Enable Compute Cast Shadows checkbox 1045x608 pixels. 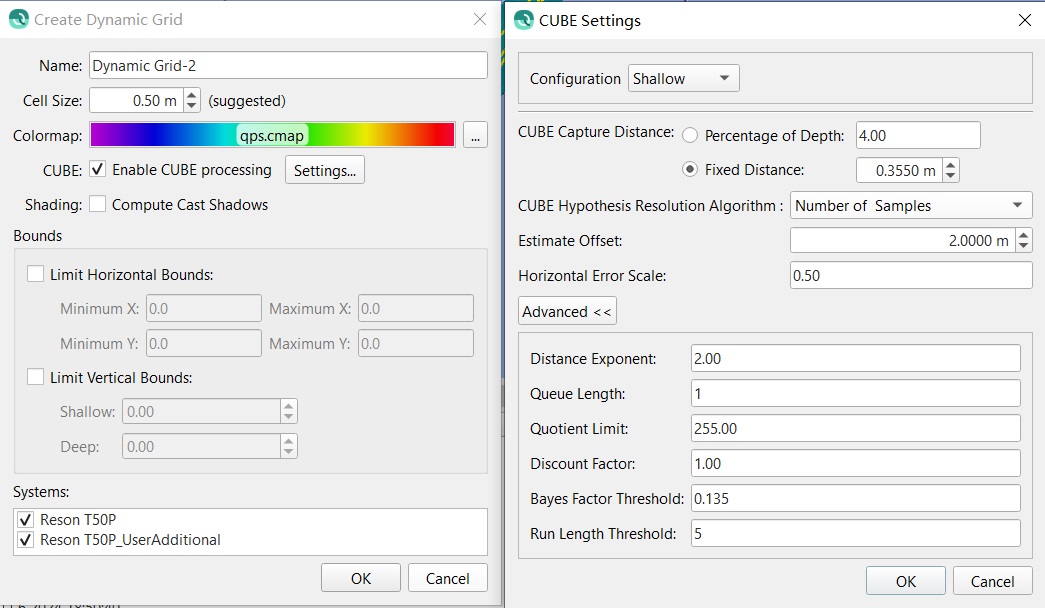(x=97, y=204)
